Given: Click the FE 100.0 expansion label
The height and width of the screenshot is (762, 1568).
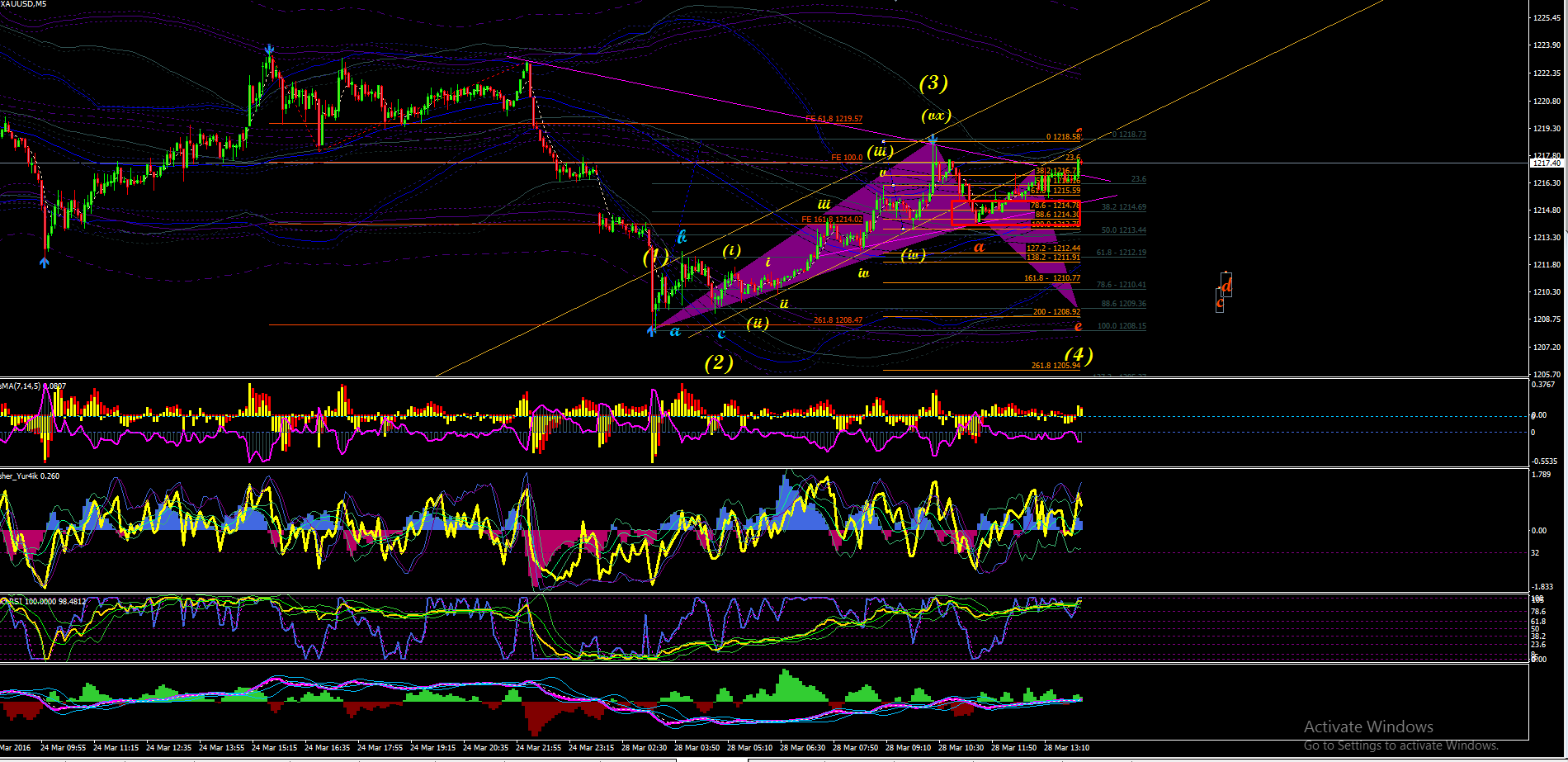Looking at the screenshot, I should [847, 158].
